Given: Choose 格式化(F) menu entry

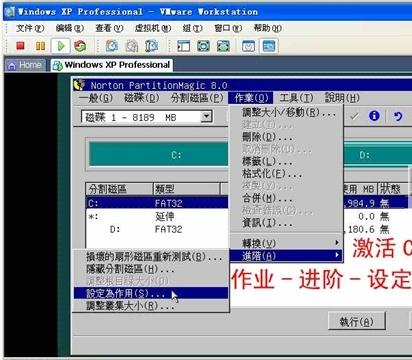Looking at the screenshot, I should click(287, 174).
